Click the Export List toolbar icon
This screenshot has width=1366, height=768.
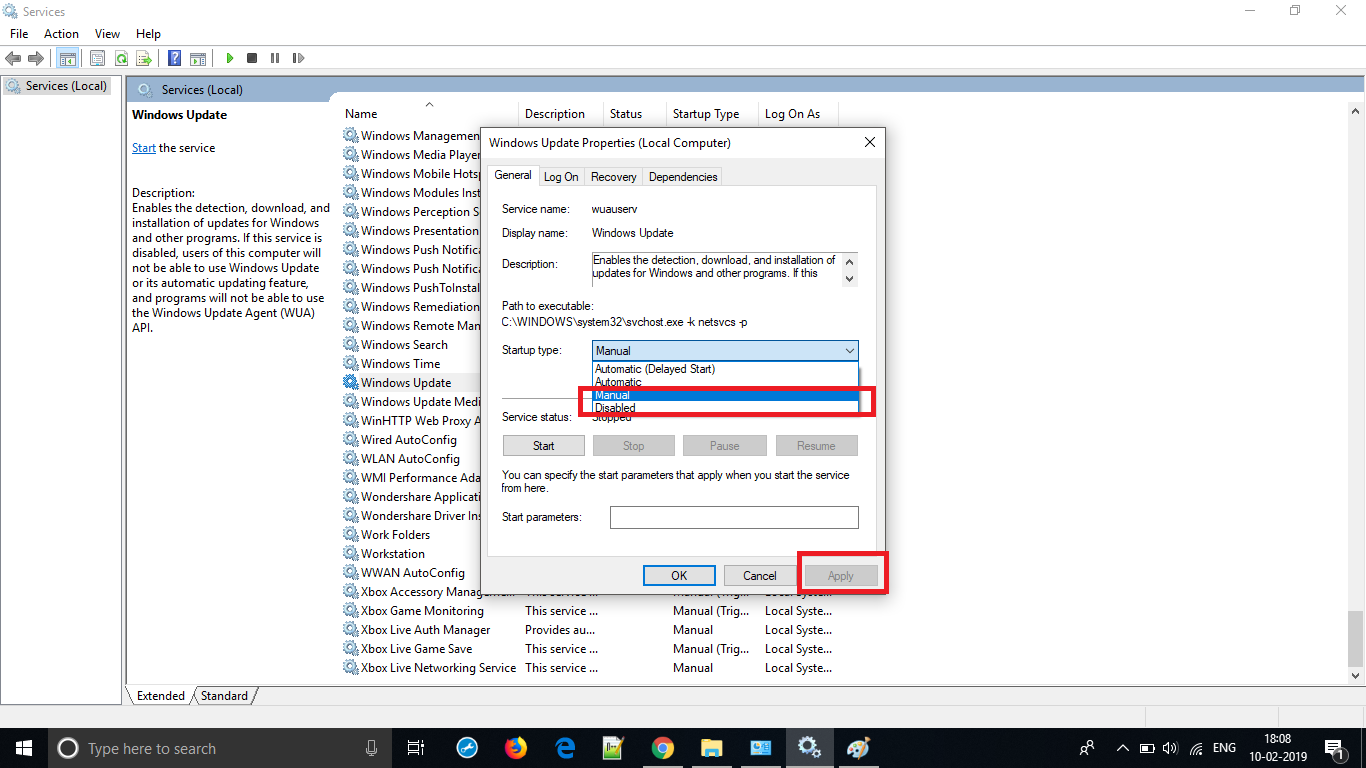click(144, 59)
